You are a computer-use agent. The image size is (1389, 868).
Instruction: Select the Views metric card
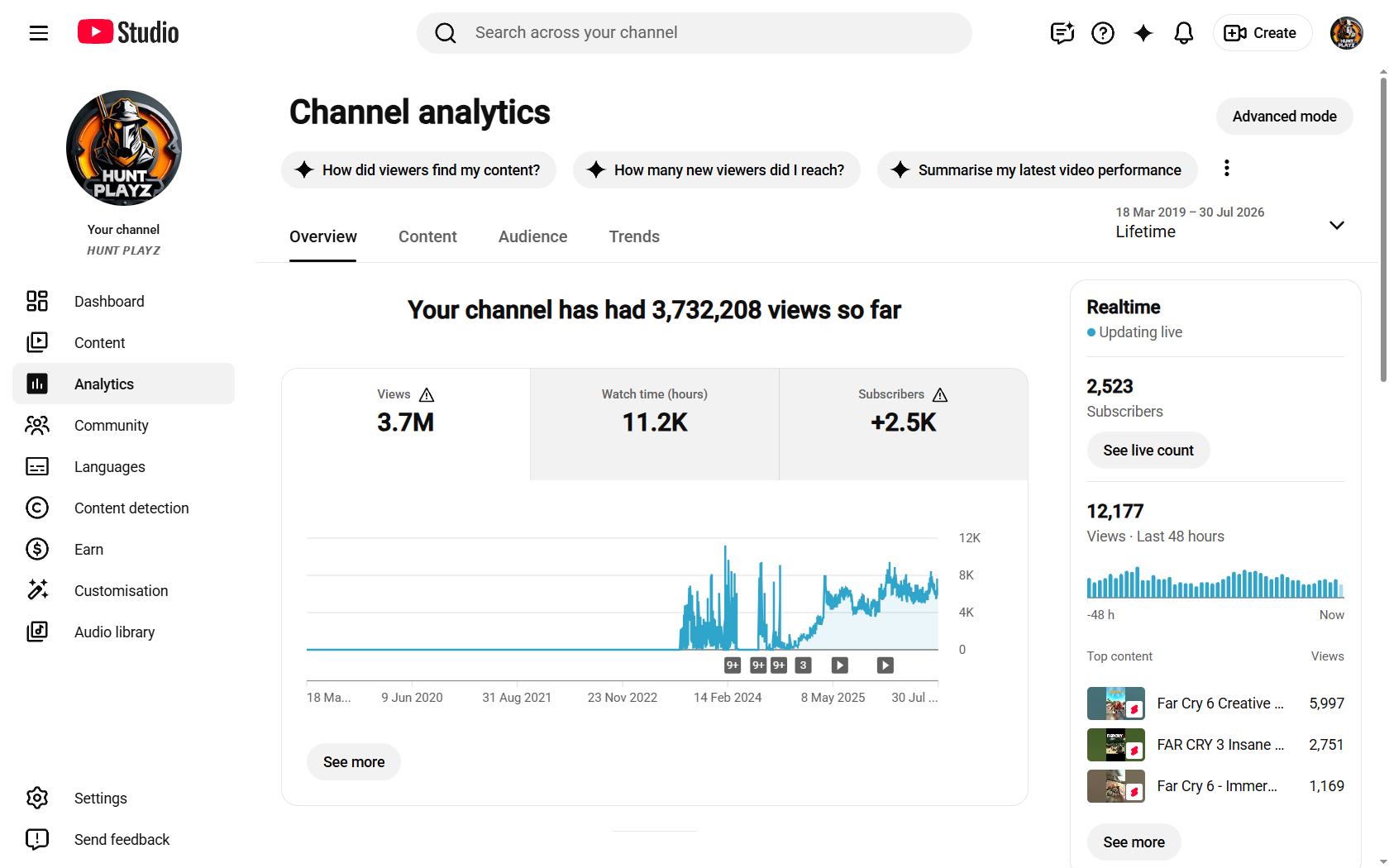[406, 424]
